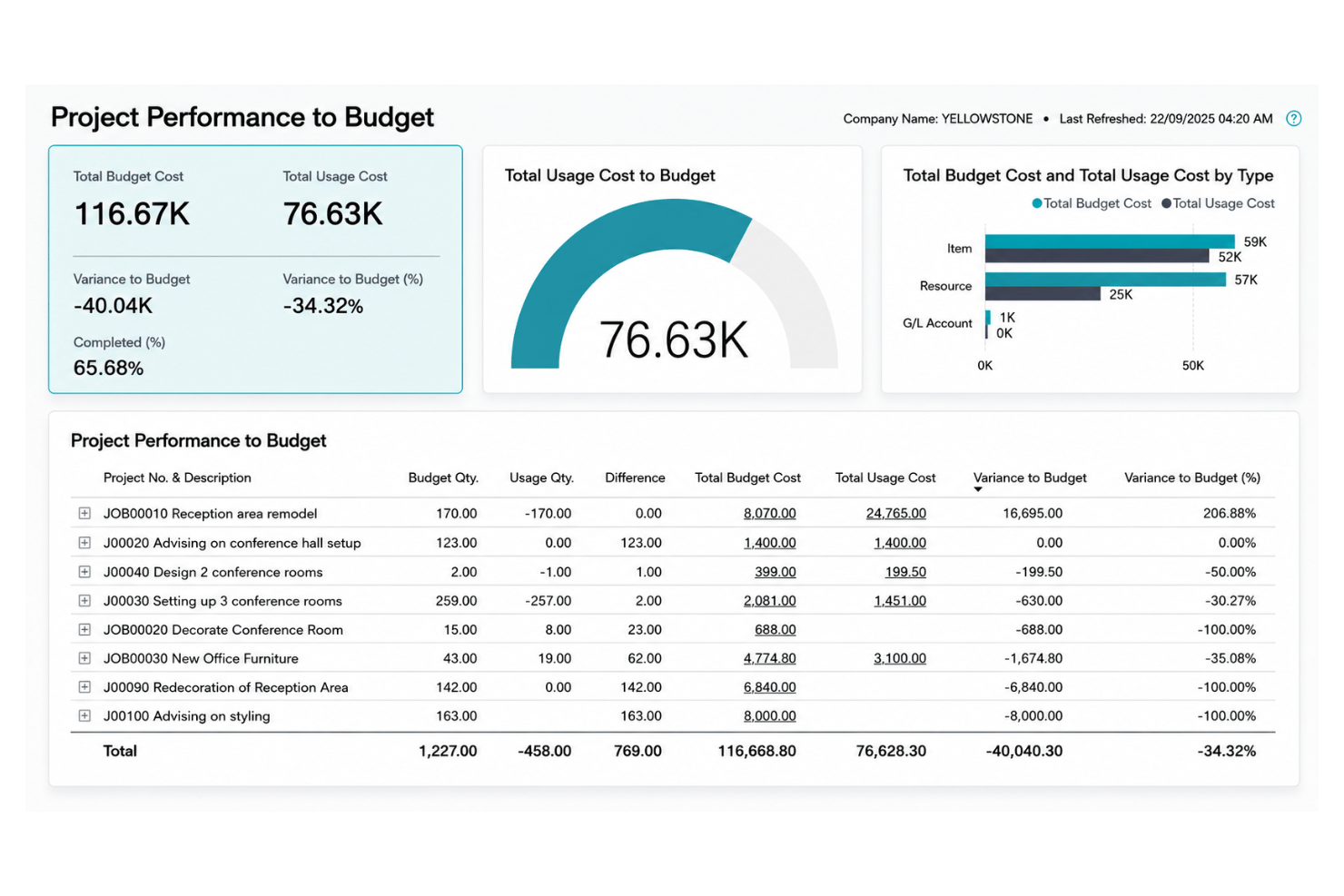The height and width of the screenshot is (896, 1344).
Task: Click the 259.00 budget quantity cell
Action: 456,601
